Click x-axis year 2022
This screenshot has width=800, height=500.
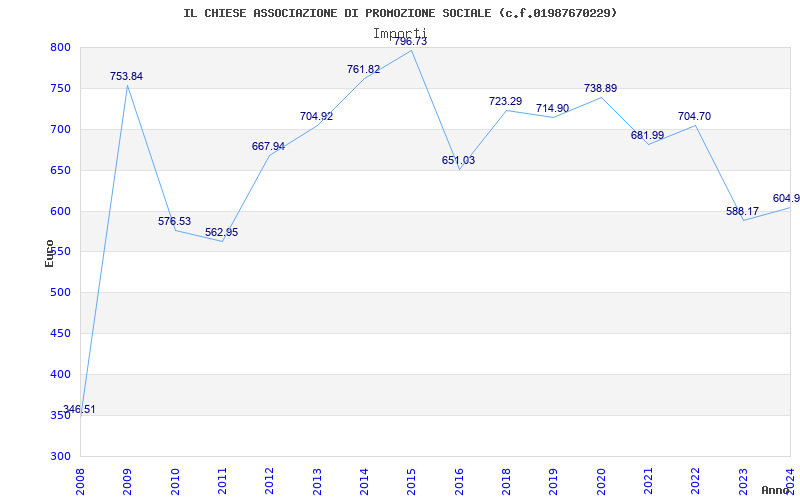tap(695, 482)
